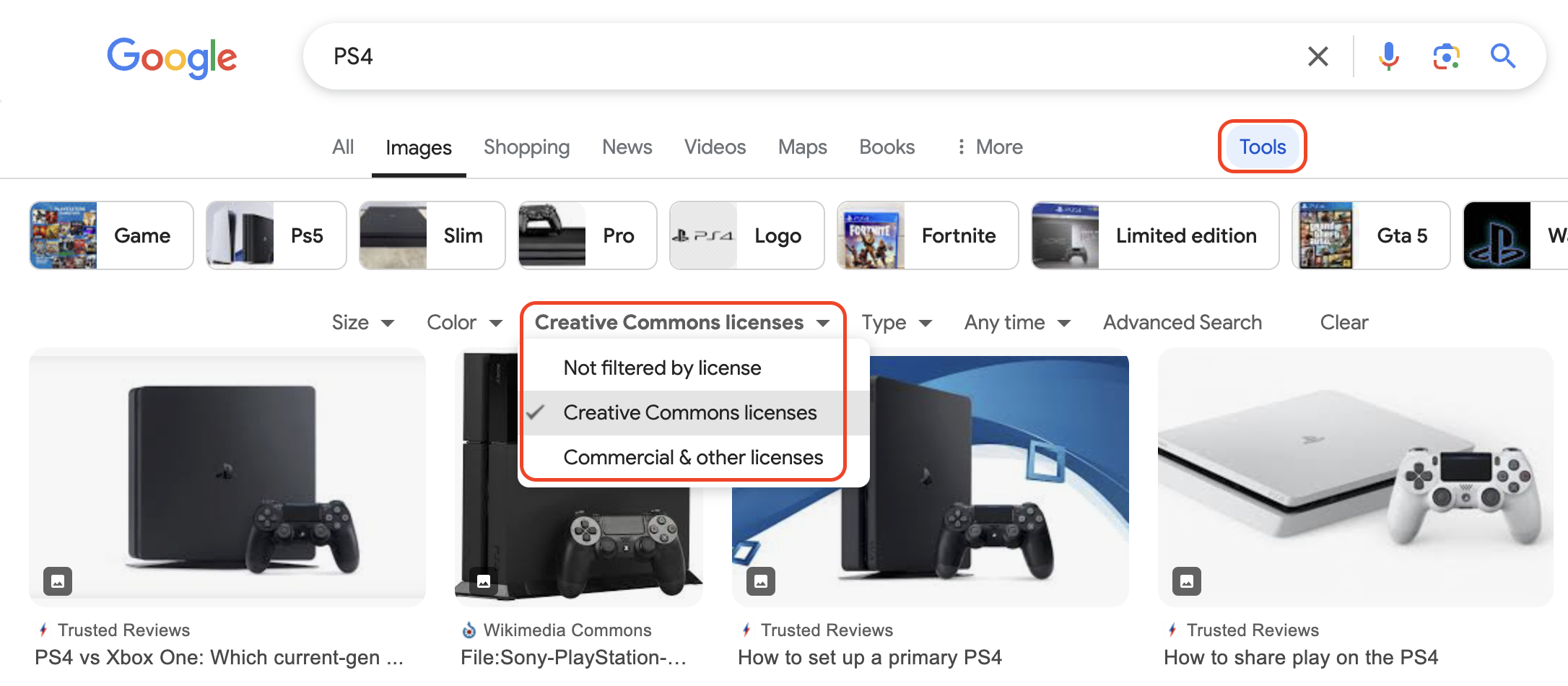
Task: Clear the search box with X icon
Action: click(1318, 56)
